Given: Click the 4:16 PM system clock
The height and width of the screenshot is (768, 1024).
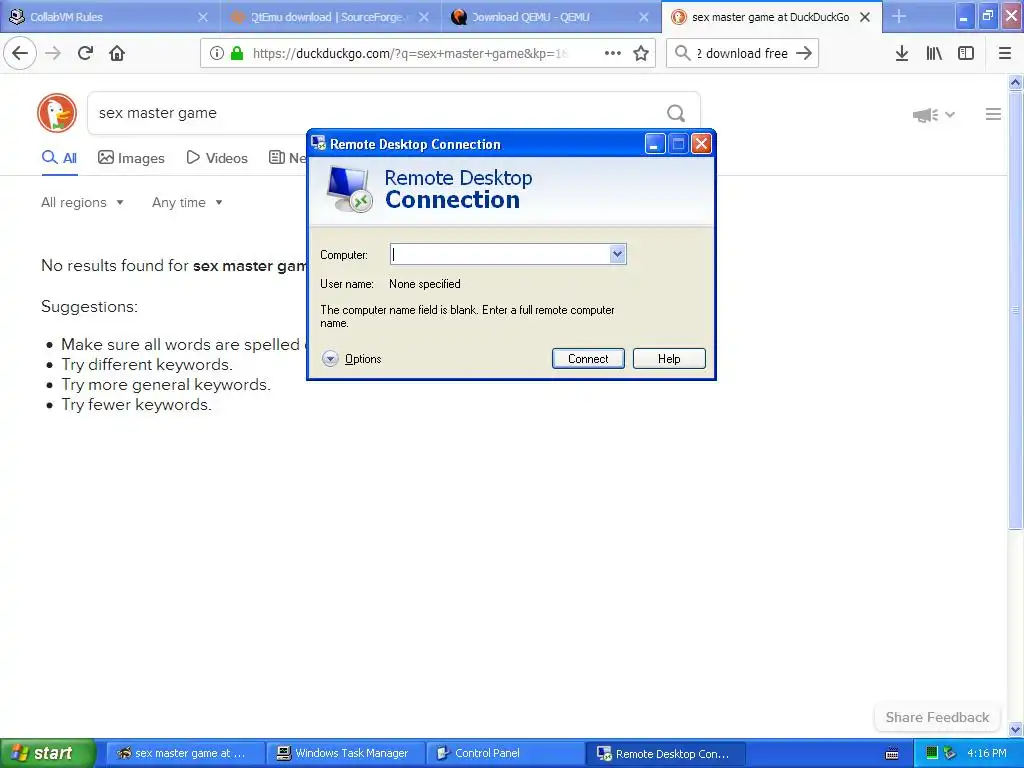Looking at the screenshot, I should point(987,753).
